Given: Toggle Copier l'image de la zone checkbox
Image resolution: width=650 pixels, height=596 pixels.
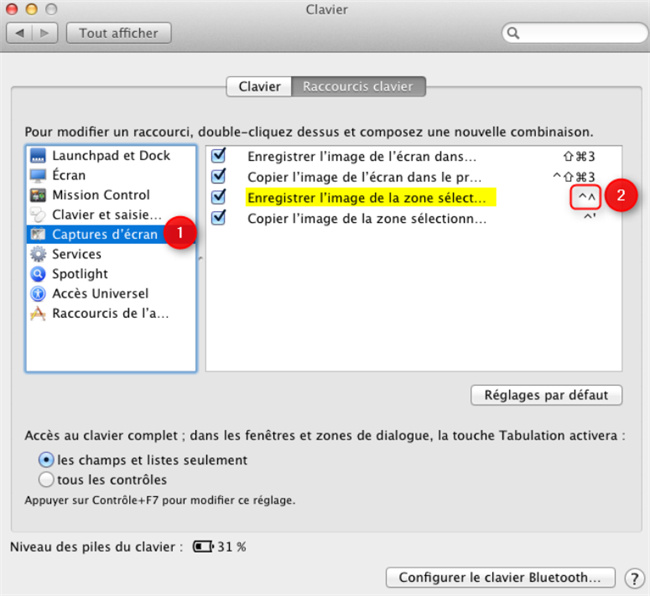Looking at the screenshot, I should point(218,217).
